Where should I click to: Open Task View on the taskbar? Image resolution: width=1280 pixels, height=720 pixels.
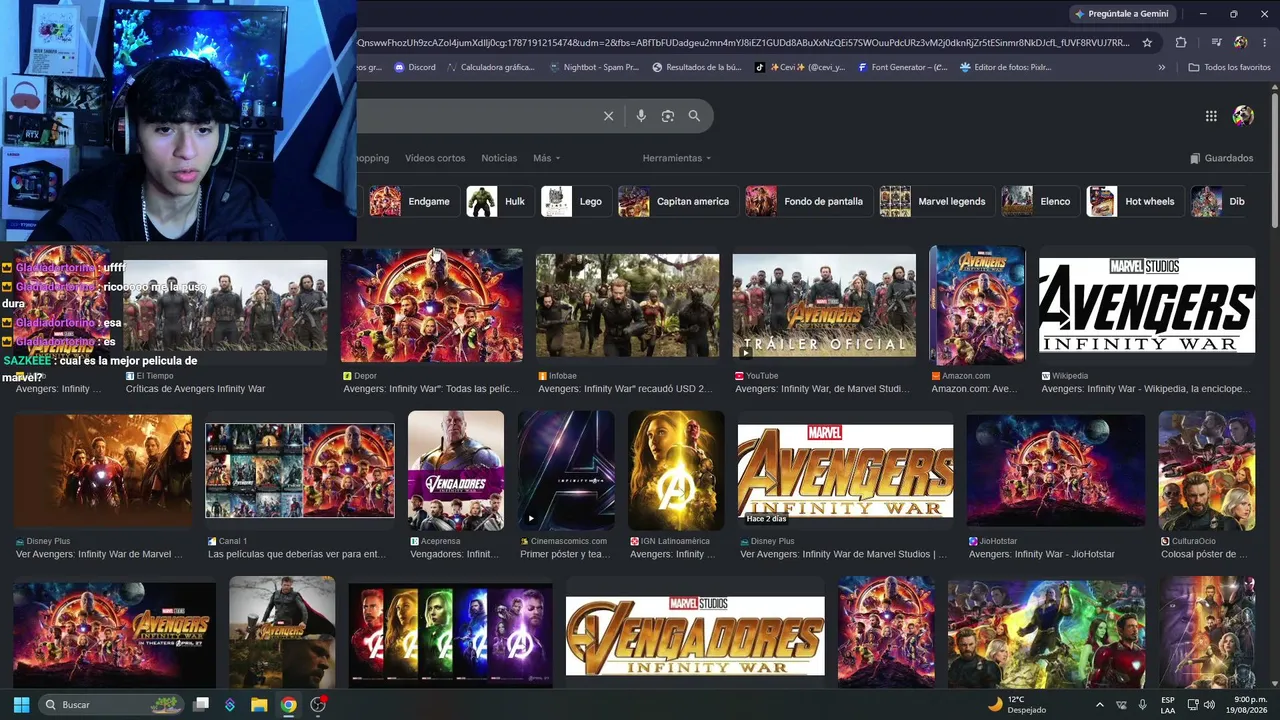[x=201, y=704]
